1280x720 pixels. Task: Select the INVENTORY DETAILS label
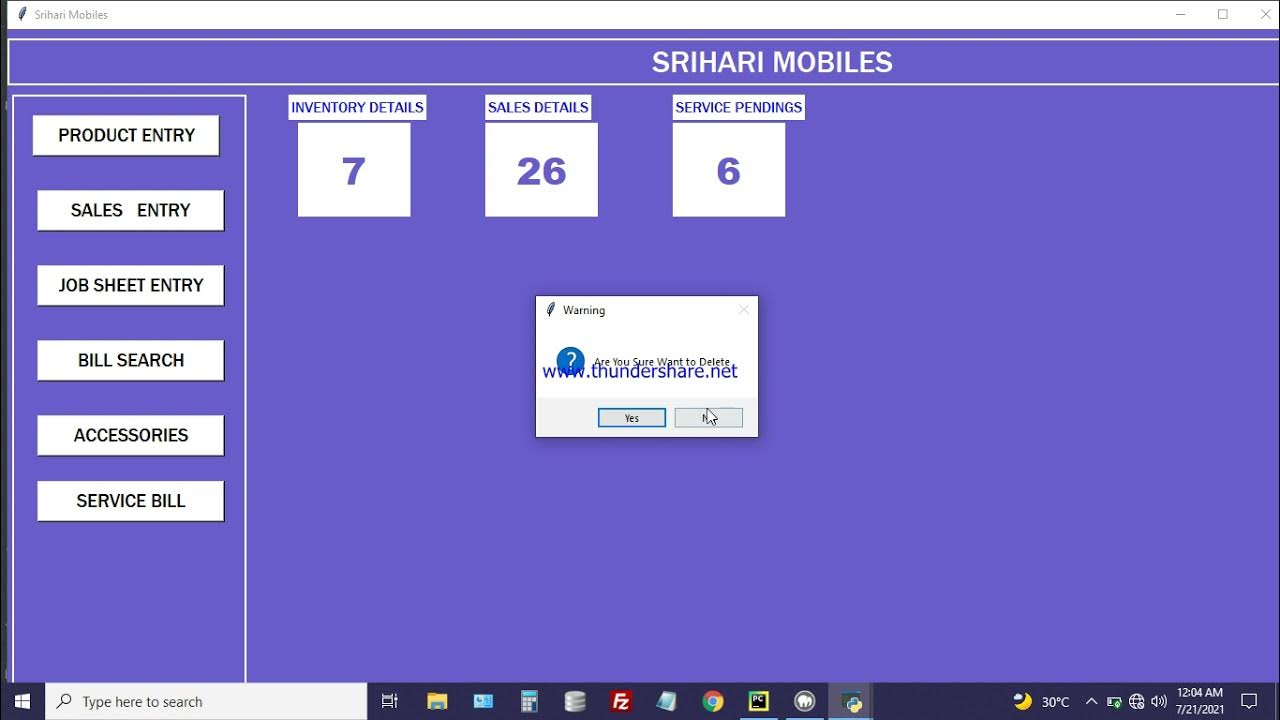[x=357, y=107]
